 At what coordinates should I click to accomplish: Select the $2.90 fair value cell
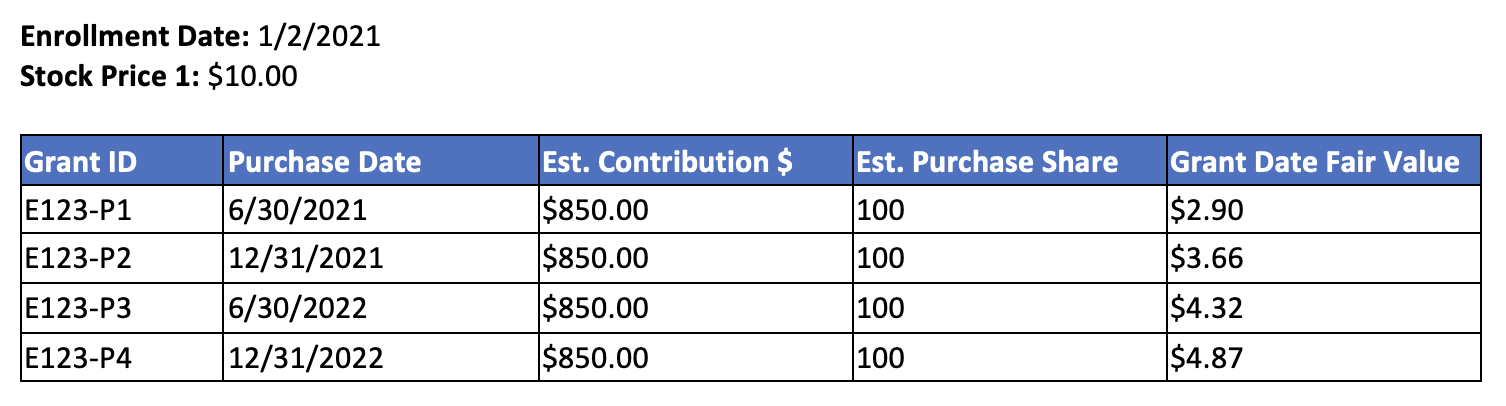tap(1323, 210)
